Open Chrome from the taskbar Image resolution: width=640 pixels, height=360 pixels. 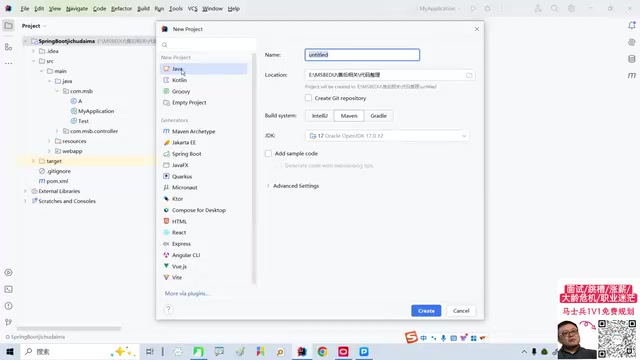pyautogui.click(x=322, y=351)
